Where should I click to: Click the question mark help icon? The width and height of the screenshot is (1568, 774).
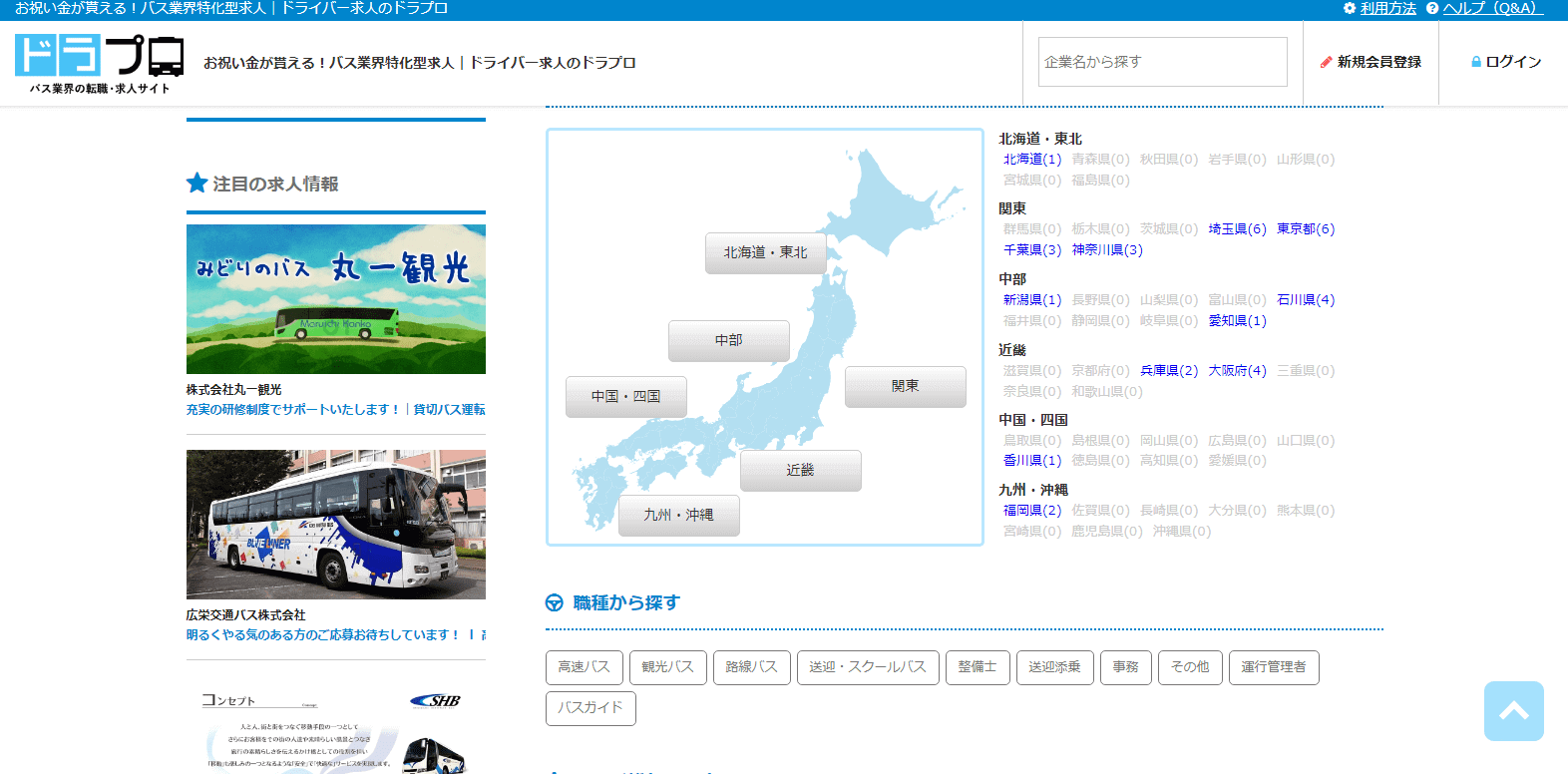1432,8
